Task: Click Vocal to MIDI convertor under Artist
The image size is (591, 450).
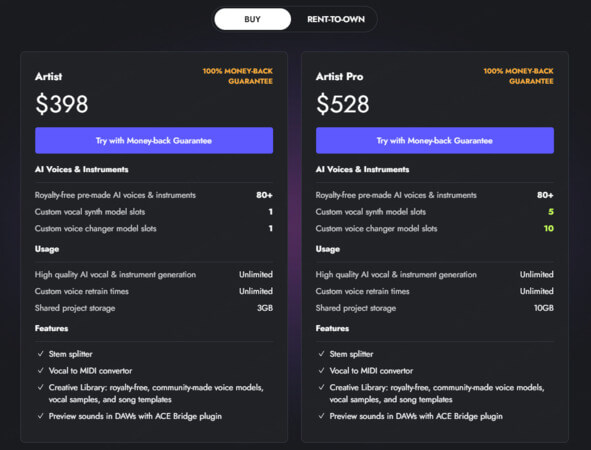Action: [x=90, y=371]
